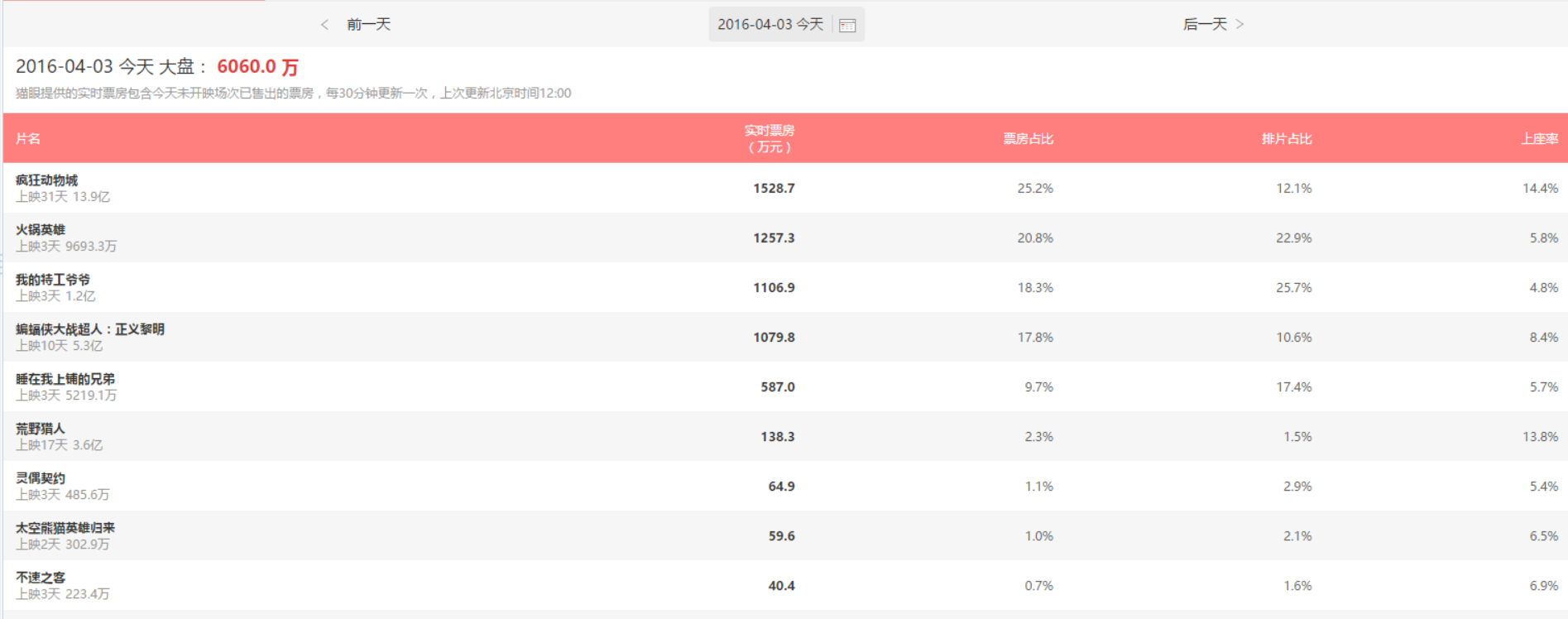
Task: Open the movie 睡在我上铺的兄弟
Action: pos(65,379)
